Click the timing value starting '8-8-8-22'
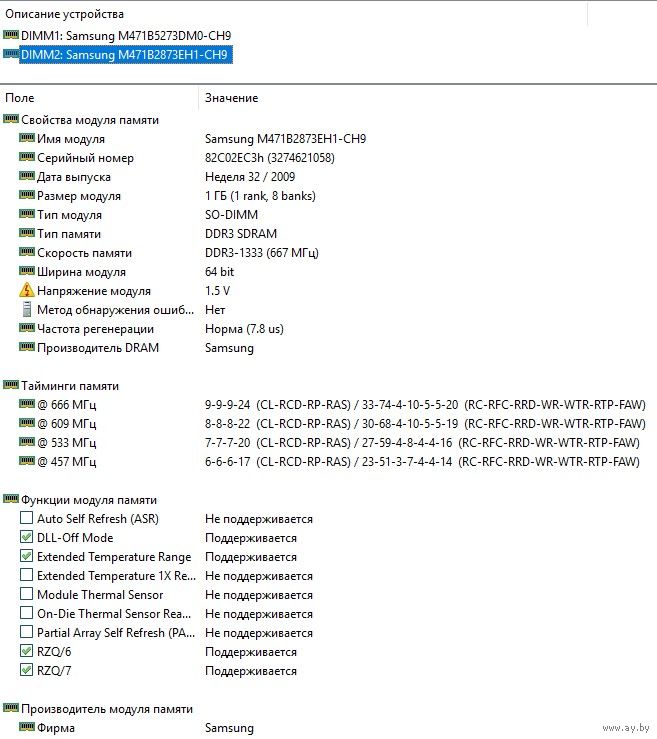This screenshot has height=739, width=657. pos(425,424)
